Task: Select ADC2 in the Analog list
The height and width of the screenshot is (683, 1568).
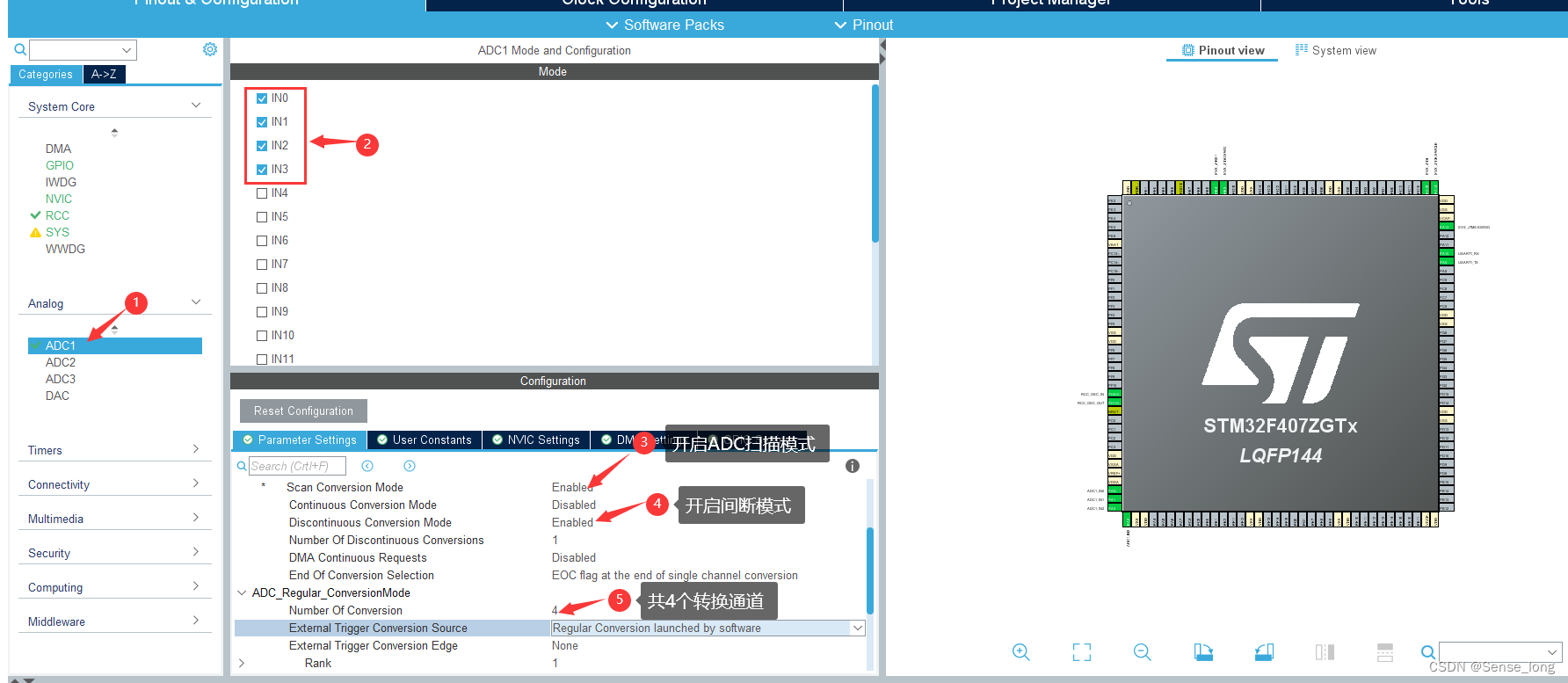Action: pos(61,362)
